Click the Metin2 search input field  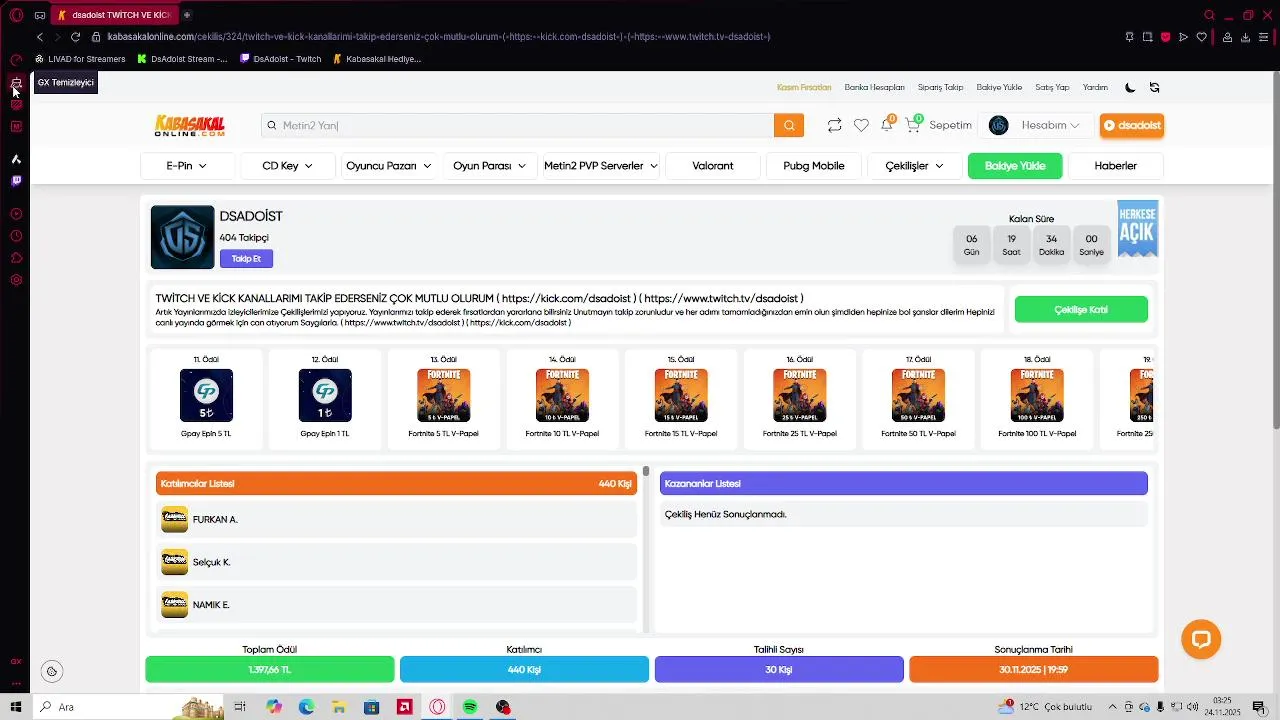click(x=517, y=125)
